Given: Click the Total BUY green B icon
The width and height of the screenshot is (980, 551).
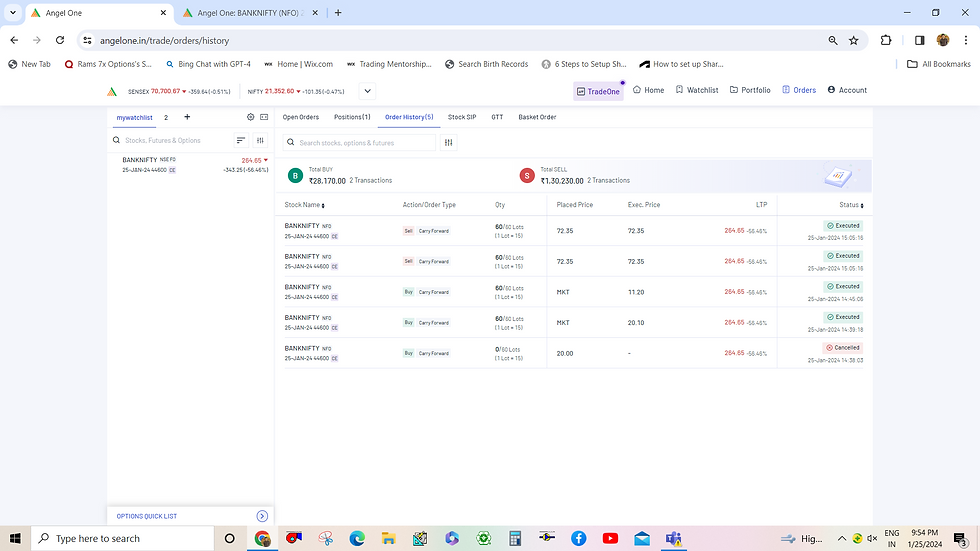Looking at the screenshot, I should [x=295, y=176].
